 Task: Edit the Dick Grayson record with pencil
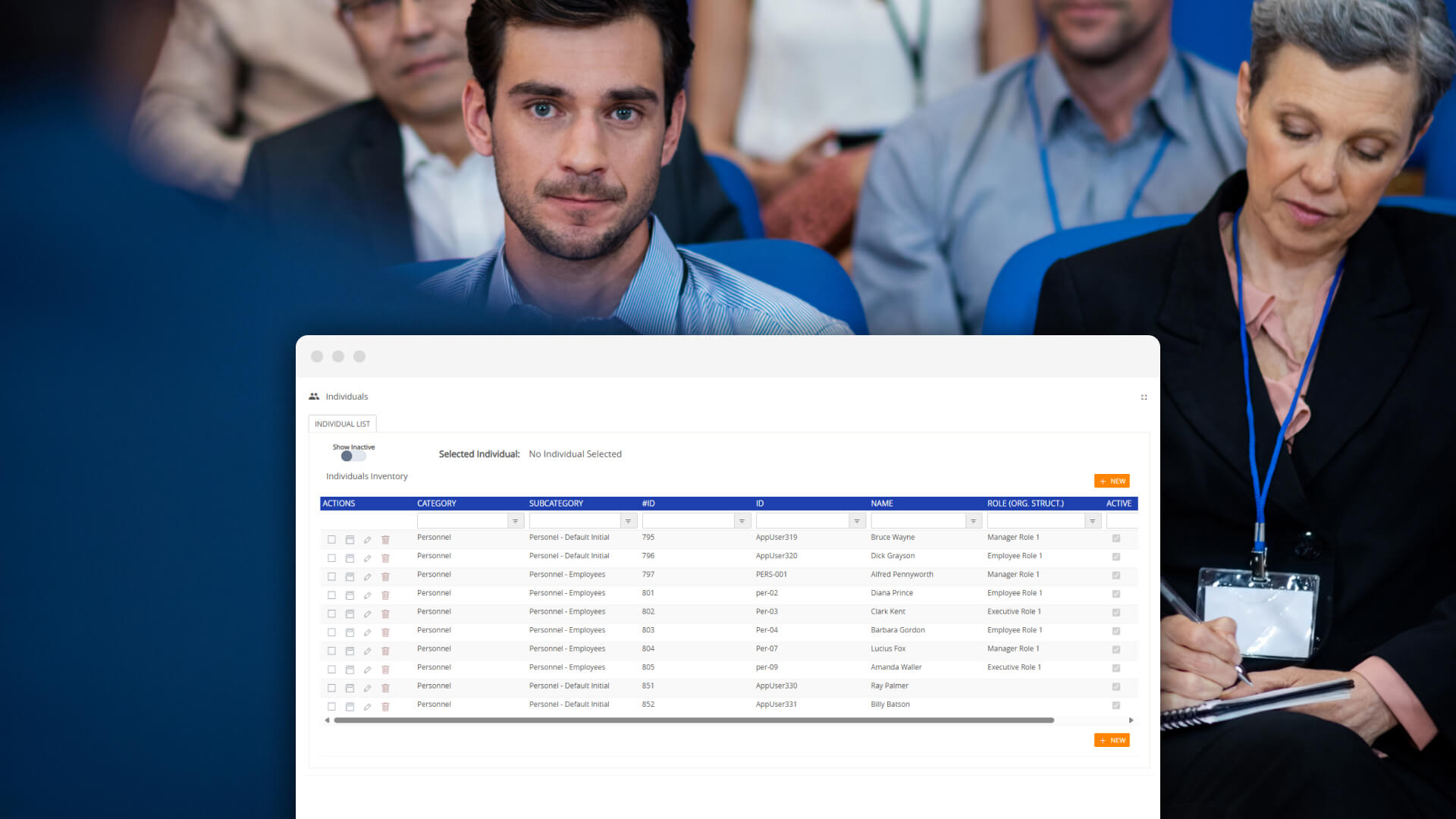[x=367, y=558]
